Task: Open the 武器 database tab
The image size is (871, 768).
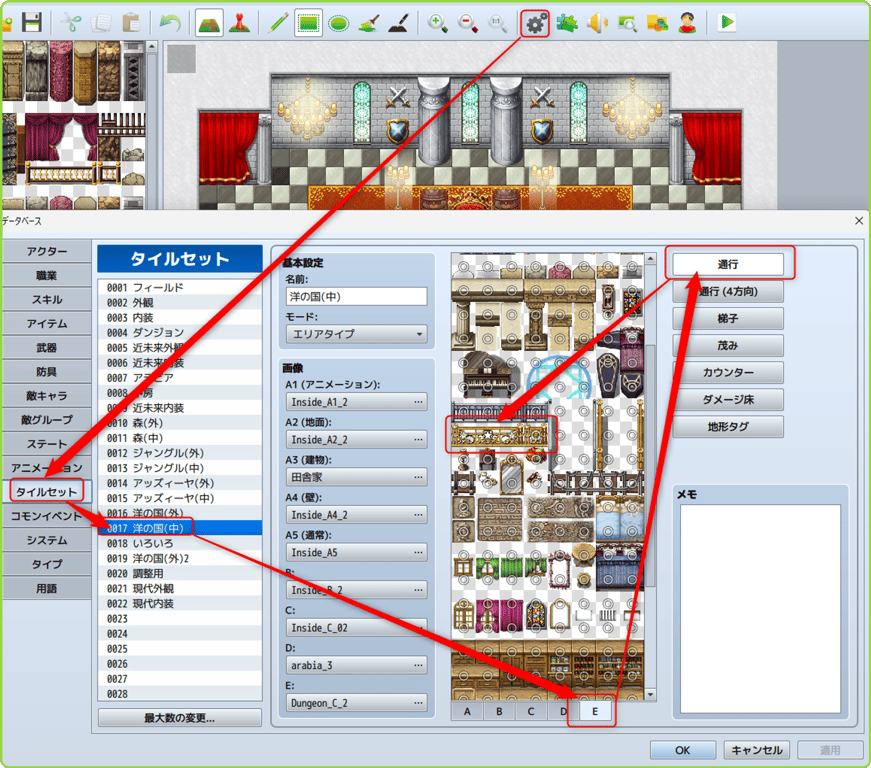Action: coord(47,348)
